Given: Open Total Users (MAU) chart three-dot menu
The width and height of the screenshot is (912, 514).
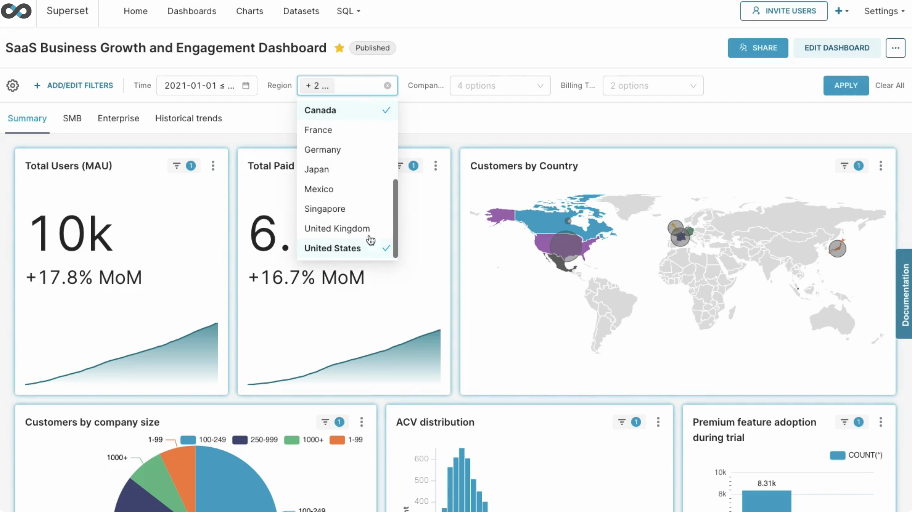Looking at the screenshot, I should (212, 166).
